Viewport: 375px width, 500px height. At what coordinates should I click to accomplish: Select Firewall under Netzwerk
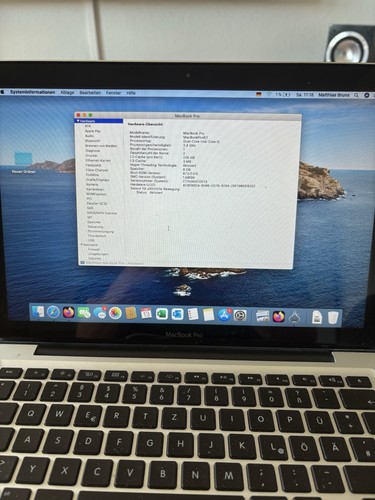click(x=94, y=249)
